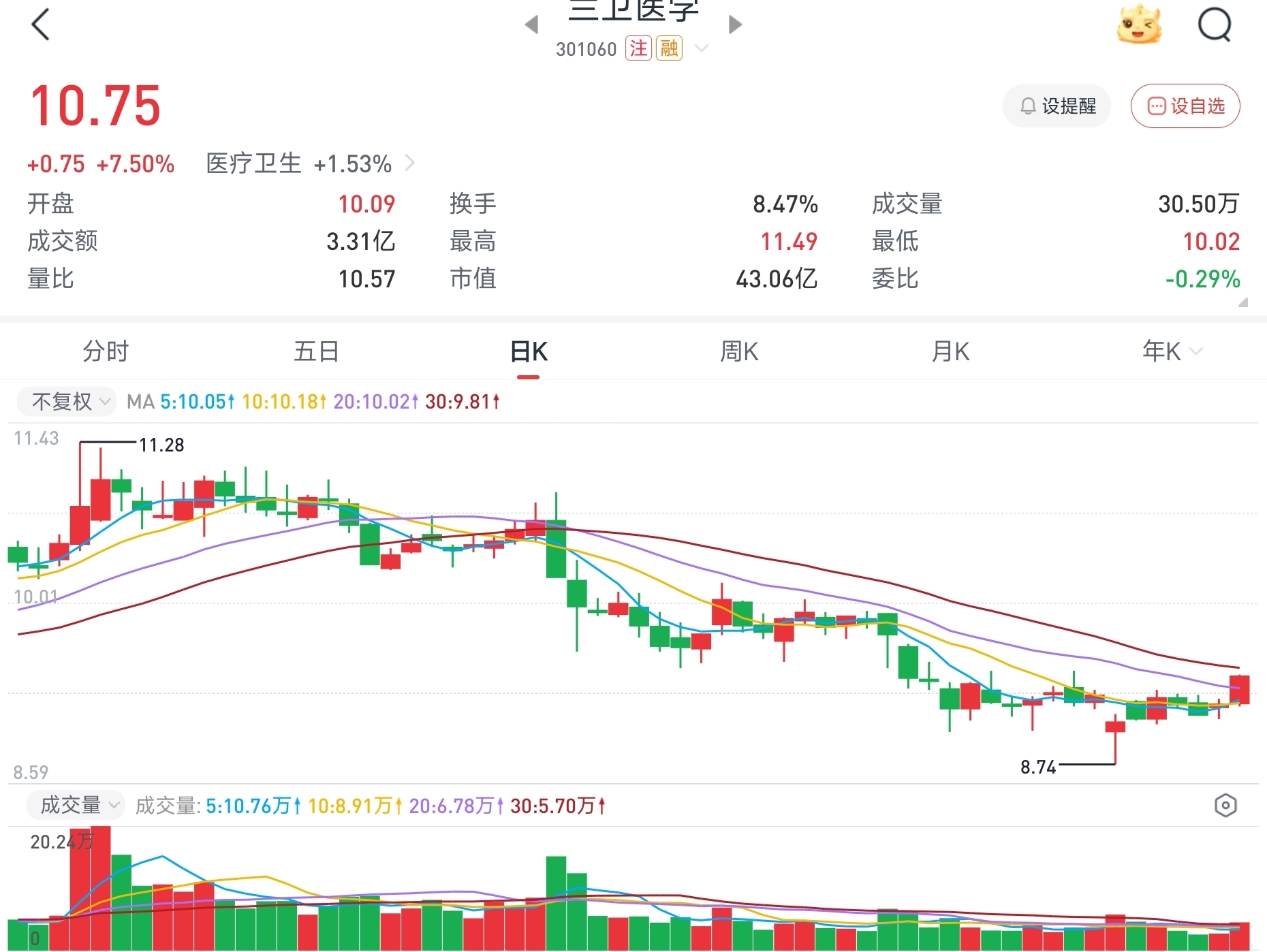The width and height of the screenshot is (1267, 952).
Task: Open the search magnifier icon
Action: tap(1215, 25)
